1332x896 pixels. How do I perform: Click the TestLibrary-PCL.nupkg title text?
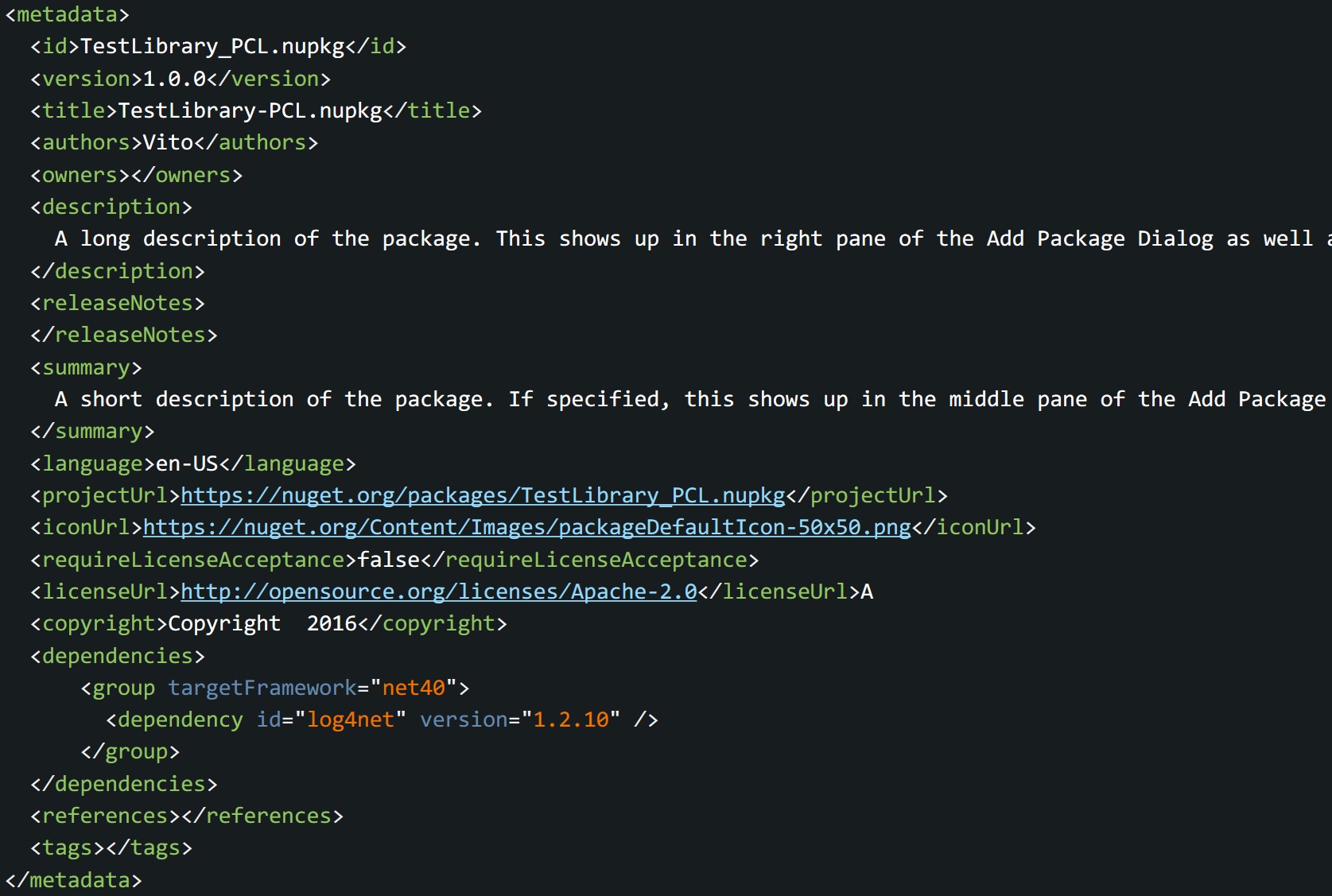250,111
